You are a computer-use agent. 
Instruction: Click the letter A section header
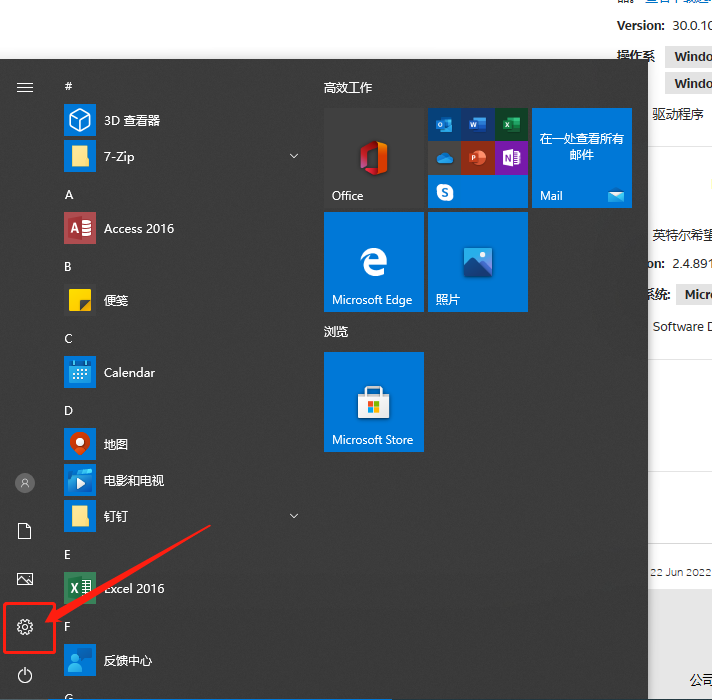[x=69, y=195]
